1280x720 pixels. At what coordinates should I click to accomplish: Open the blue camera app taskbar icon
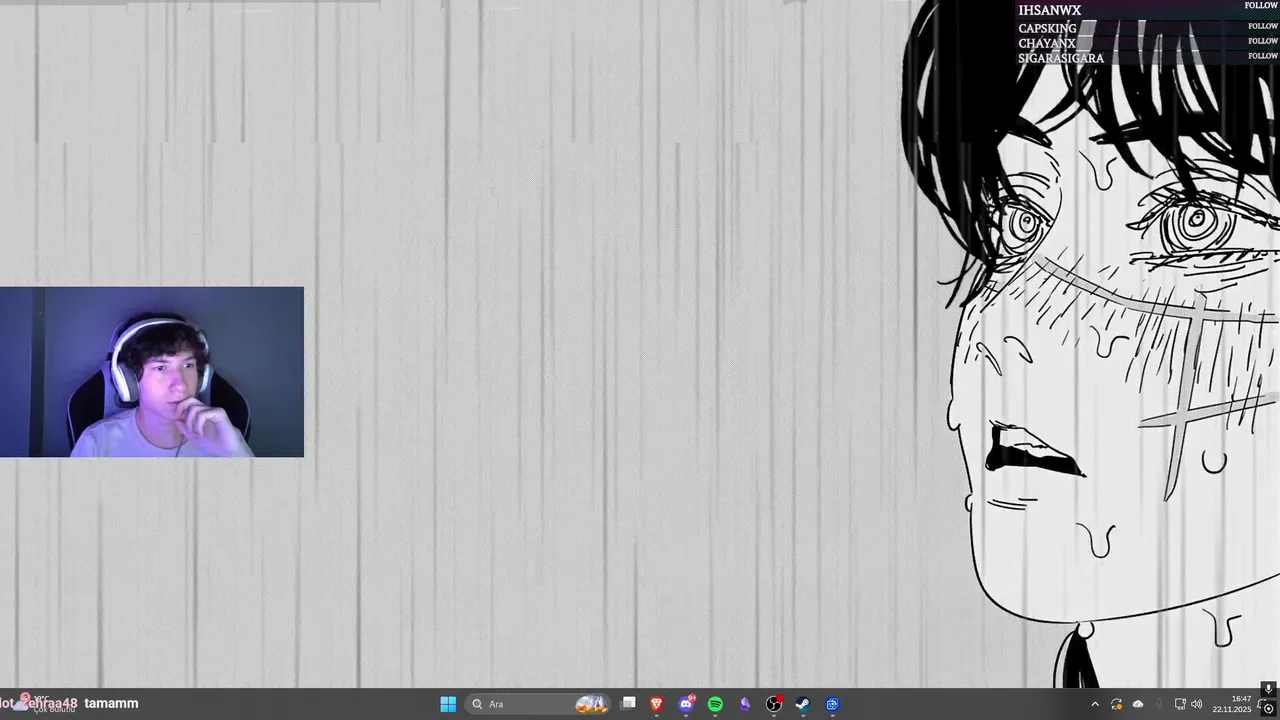[x=832, y=704]
